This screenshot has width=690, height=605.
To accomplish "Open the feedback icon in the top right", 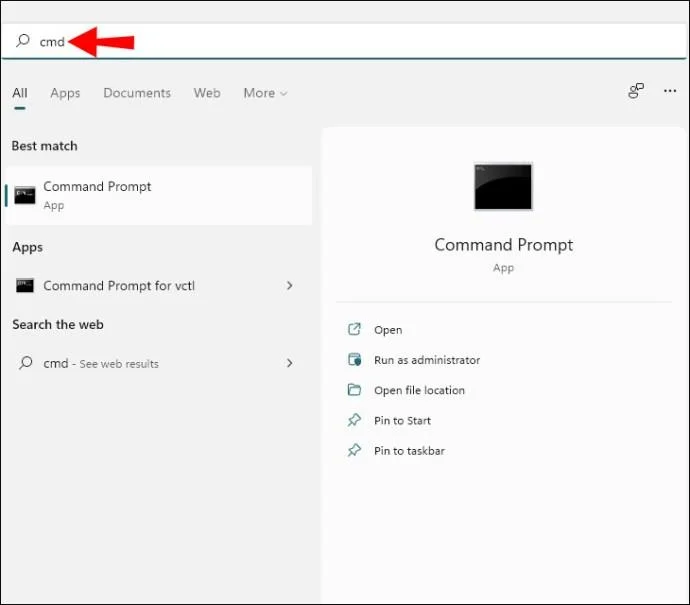I will coord(636,91).
